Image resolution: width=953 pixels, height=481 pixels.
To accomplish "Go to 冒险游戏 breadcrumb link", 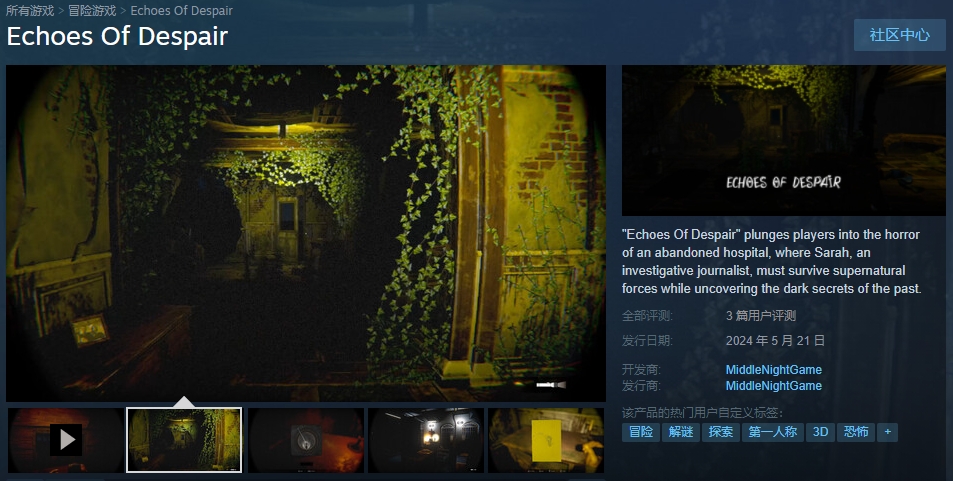I will pyautogui.click(x=92, y=10).
